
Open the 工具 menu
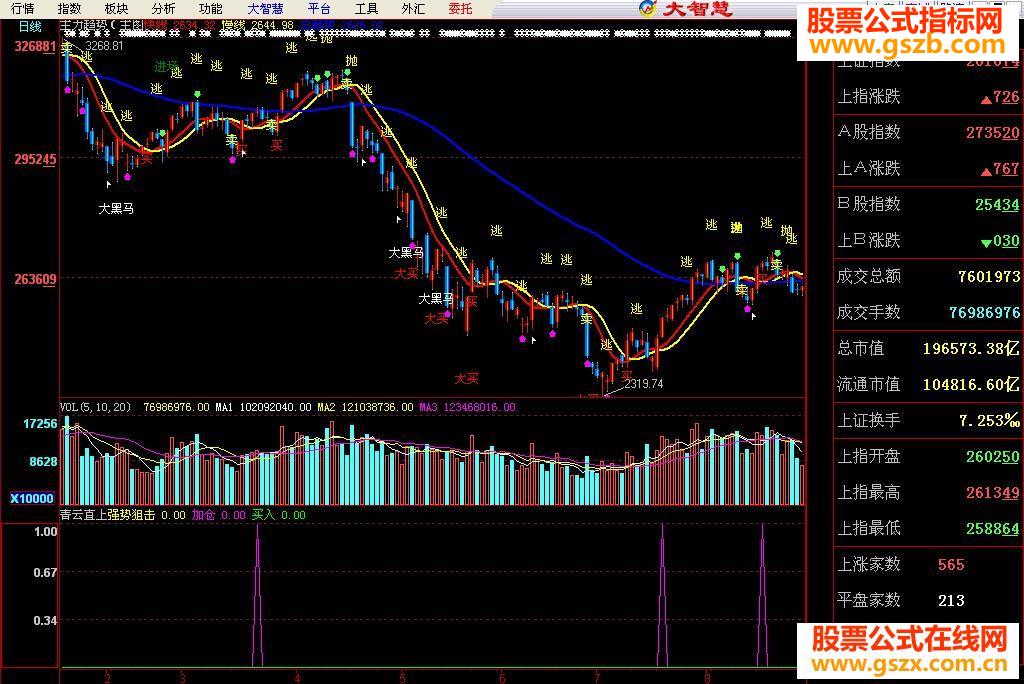tap(366, 8)
